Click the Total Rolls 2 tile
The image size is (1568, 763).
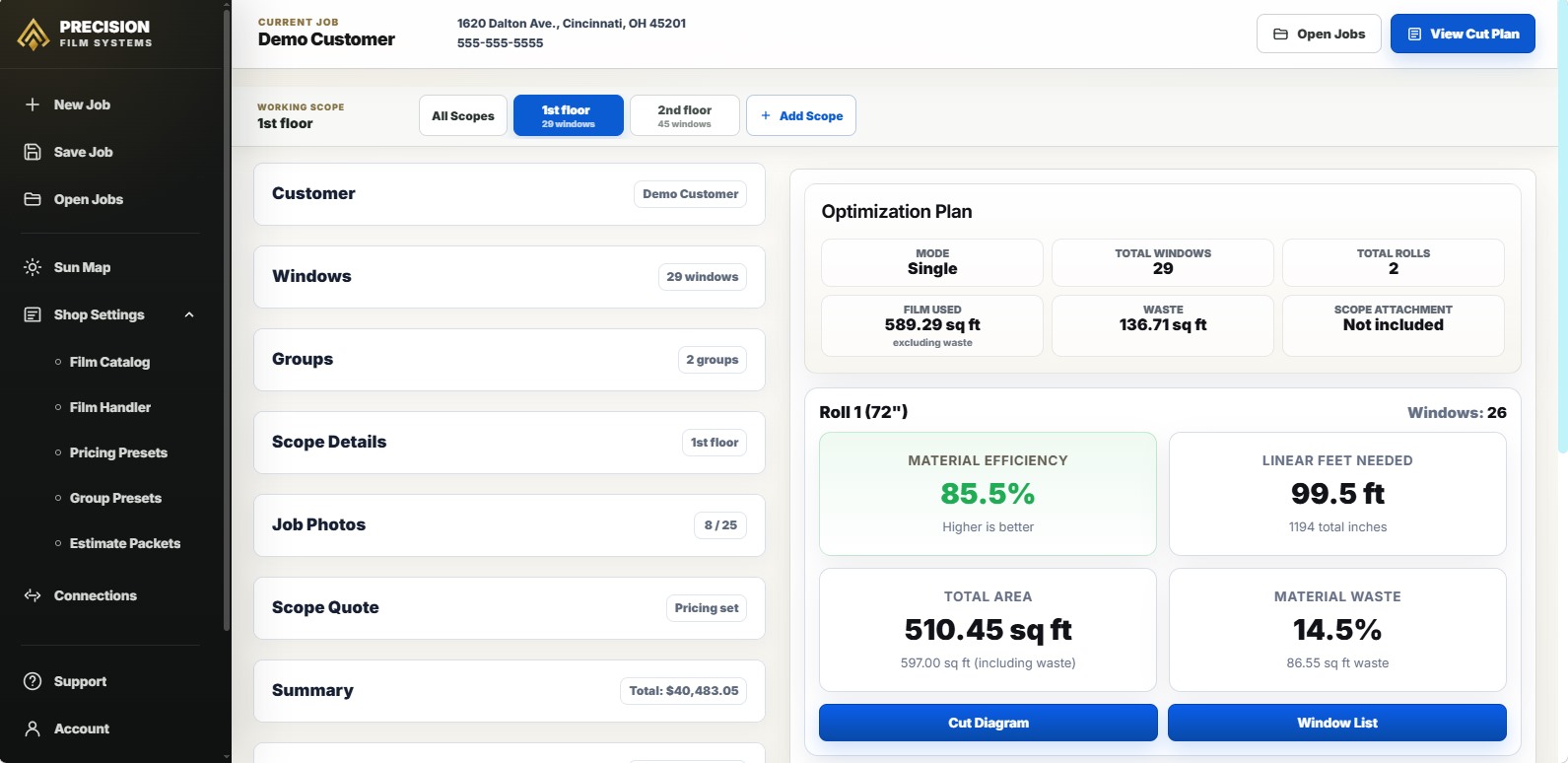pos(1394,262)
